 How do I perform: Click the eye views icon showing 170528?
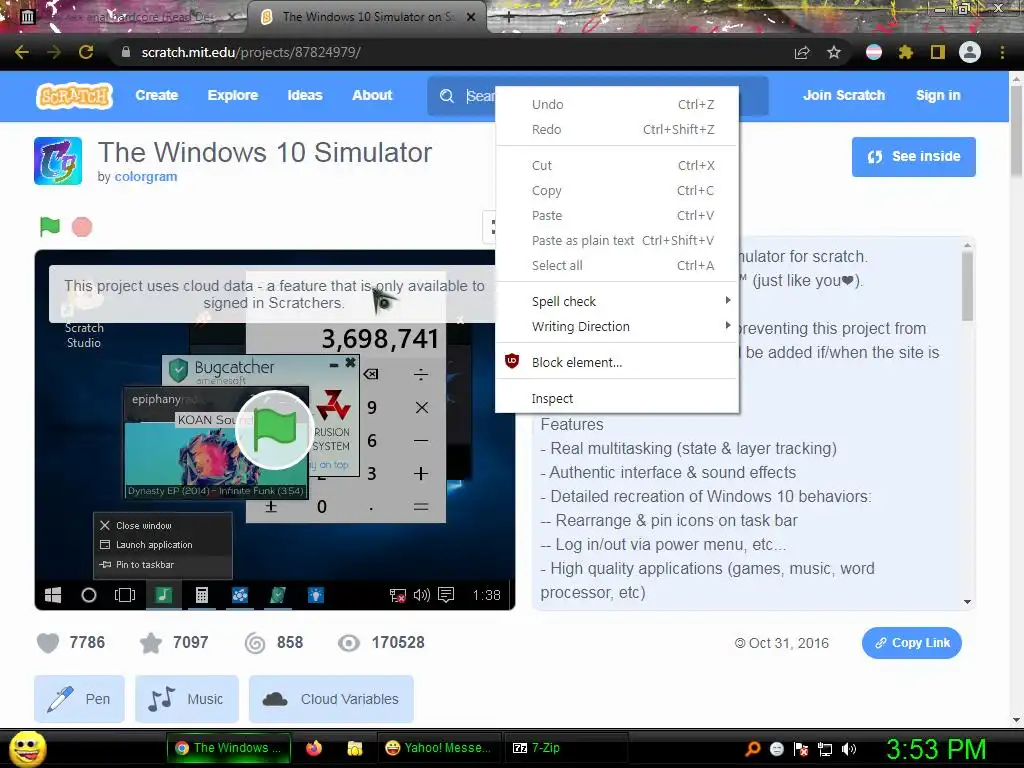pyautogui.click(x=349, y=643)
